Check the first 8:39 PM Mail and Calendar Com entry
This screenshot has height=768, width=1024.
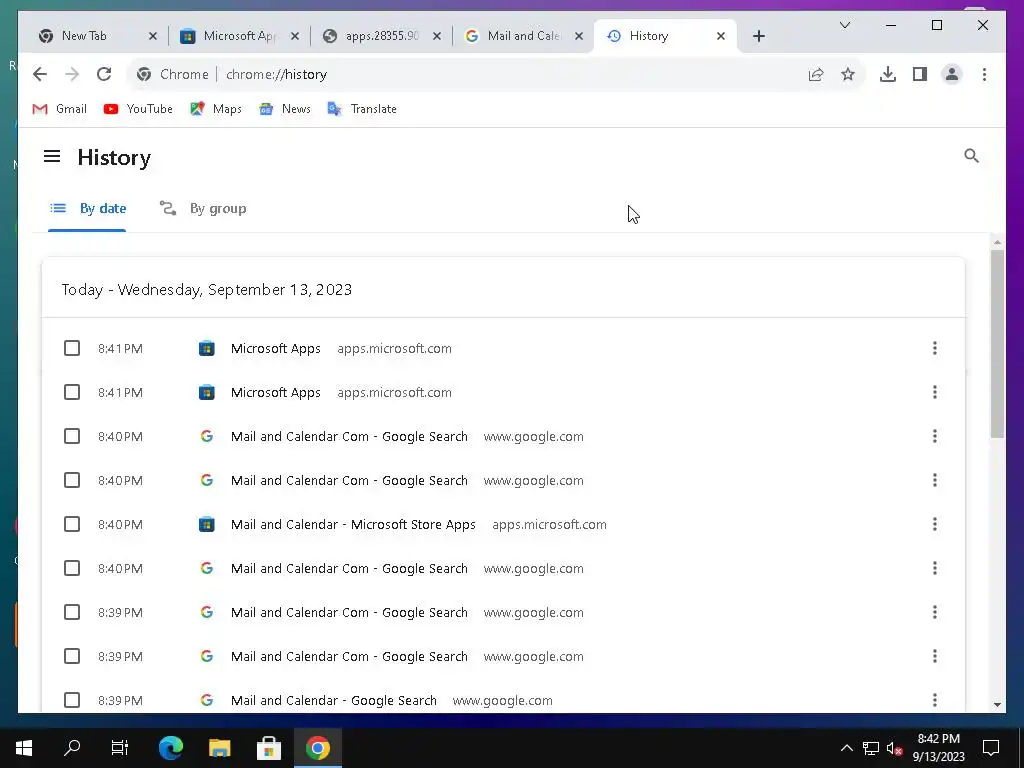pos(72,612)
